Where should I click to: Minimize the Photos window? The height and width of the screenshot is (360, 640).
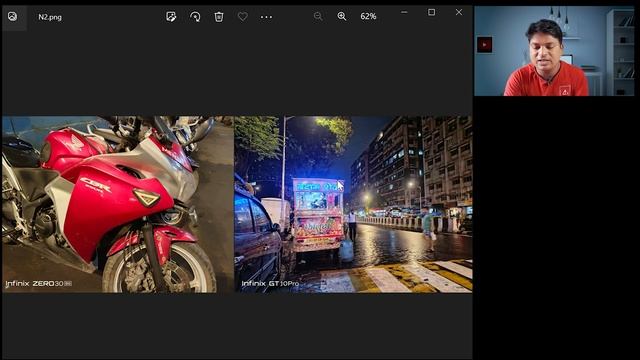tap(404, 12)
